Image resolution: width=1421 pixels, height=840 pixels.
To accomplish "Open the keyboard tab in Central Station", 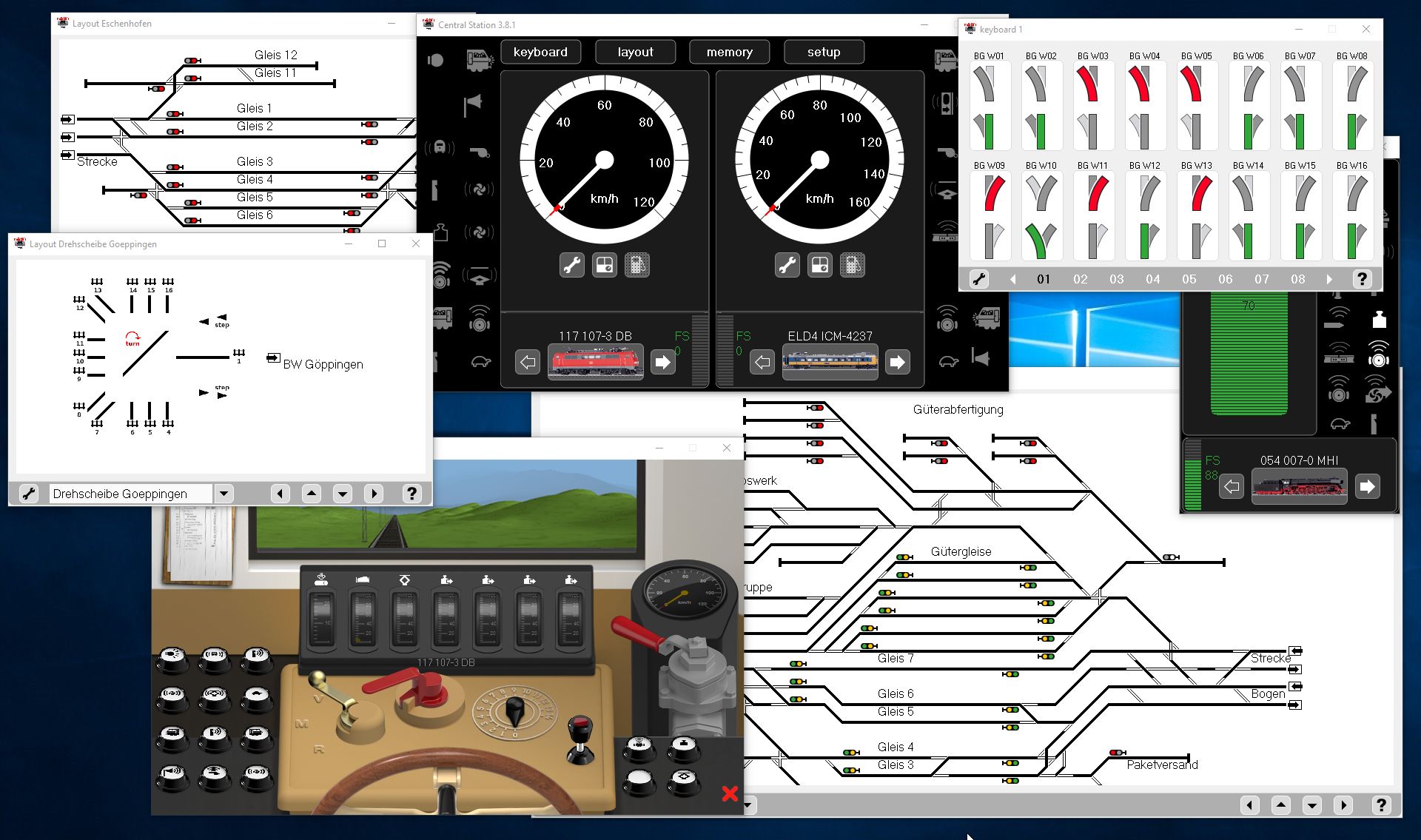I will point(541,52).
